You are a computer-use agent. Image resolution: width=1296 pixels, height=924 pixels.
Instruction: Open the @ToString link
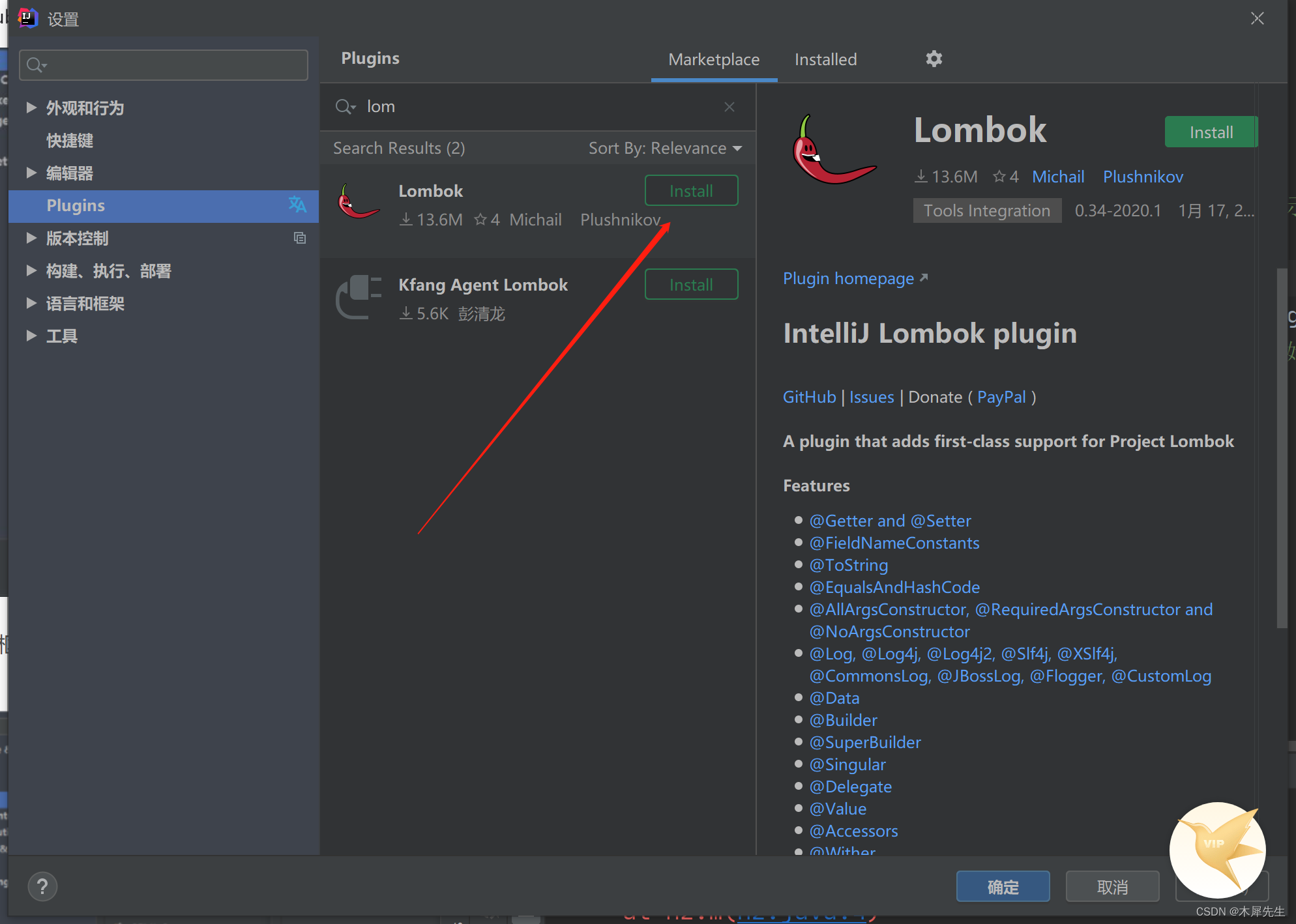(x=849, y=565)
